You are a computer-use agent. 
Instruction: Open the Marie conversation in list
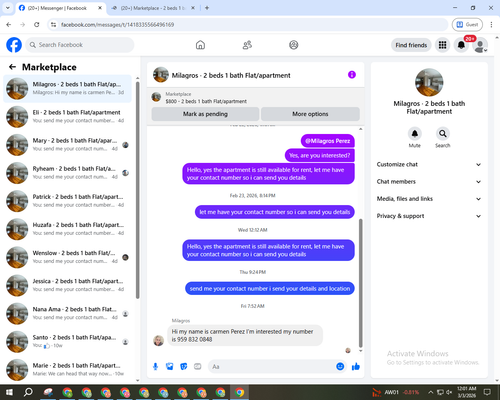(67, 370)
